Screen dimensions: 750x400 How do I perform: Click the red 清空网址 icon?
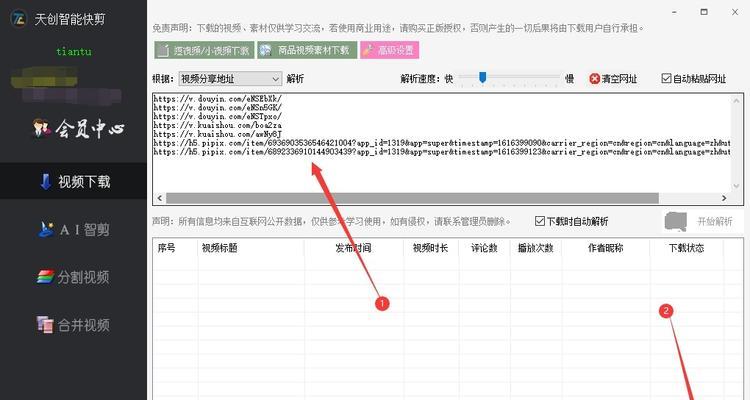[595, 79]
